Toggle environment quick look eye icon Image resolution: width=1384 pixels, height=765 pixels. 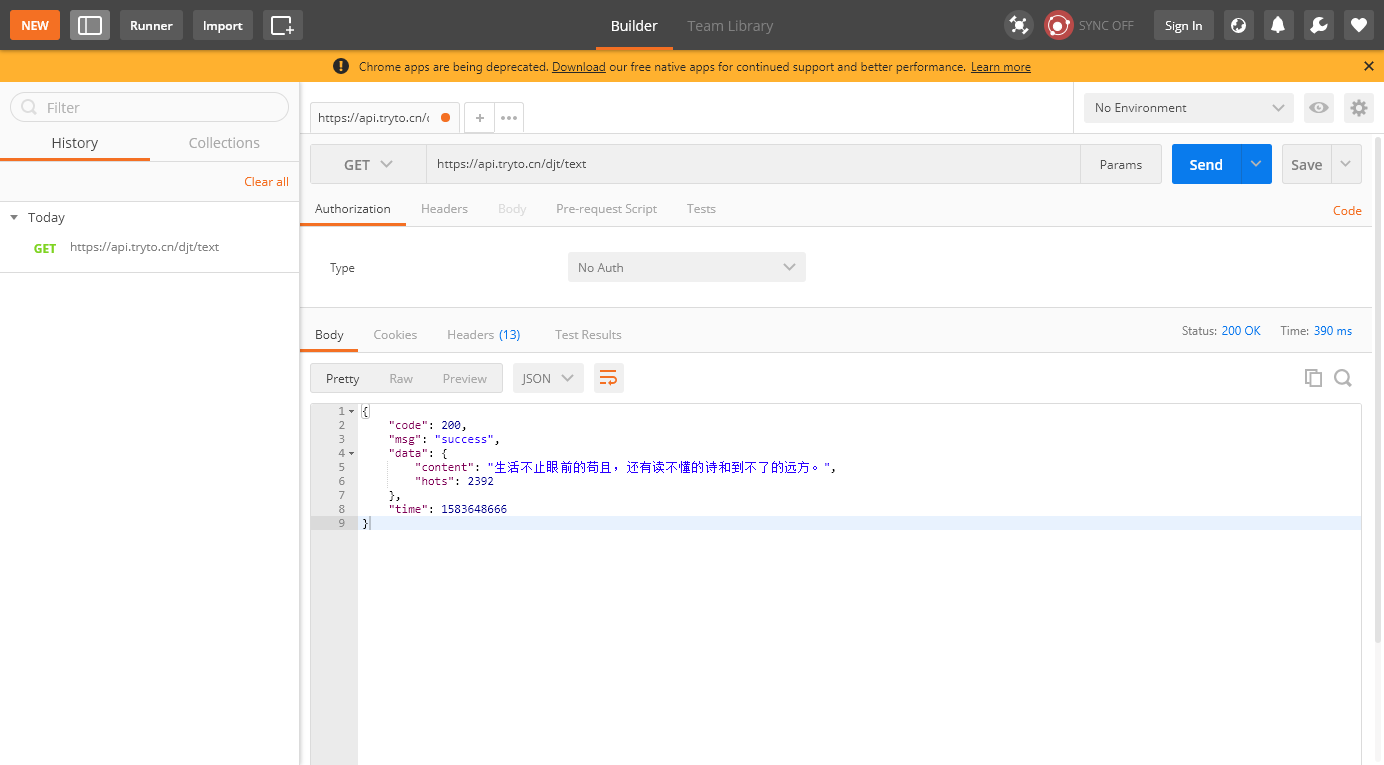pos(1319,108)
